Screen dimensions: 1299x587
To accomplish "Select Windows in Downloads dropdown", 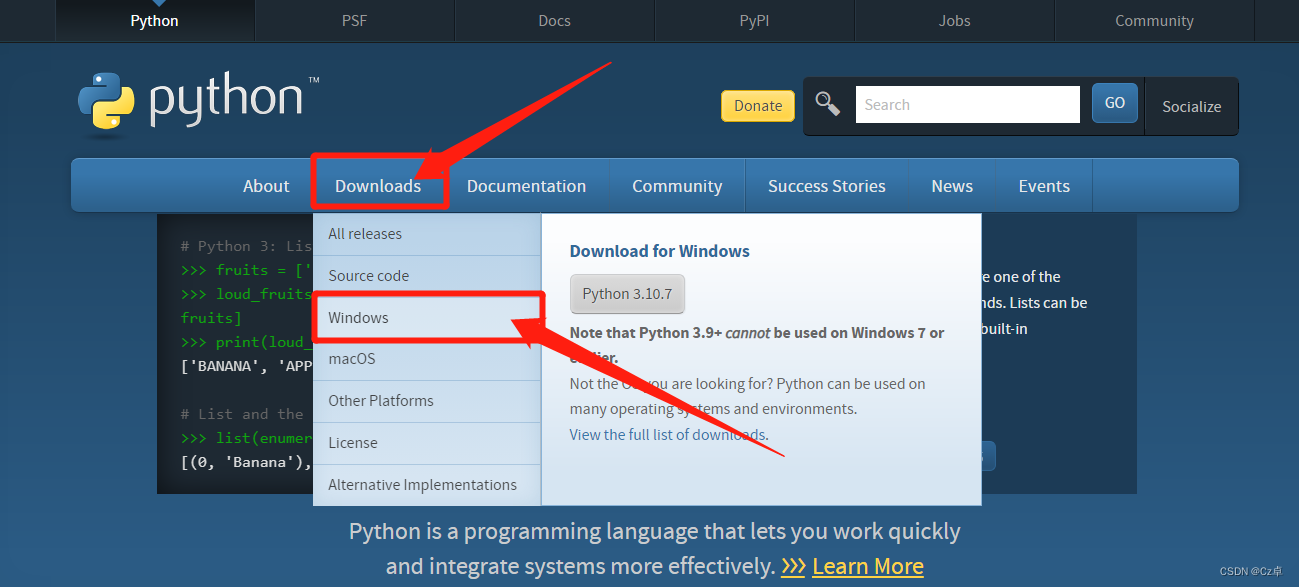I will point(427,318).
